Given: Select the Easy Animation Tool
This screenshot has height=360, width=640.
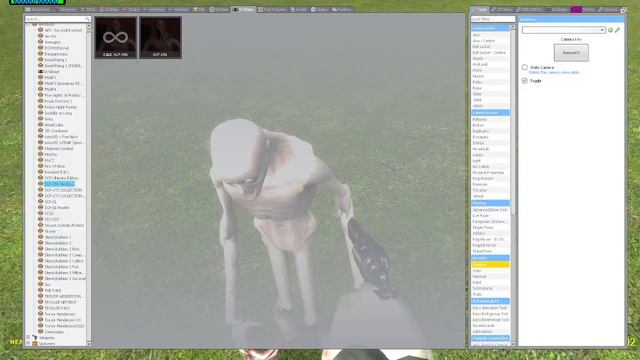Looking at the screenshot, I should tap(490, 308).
